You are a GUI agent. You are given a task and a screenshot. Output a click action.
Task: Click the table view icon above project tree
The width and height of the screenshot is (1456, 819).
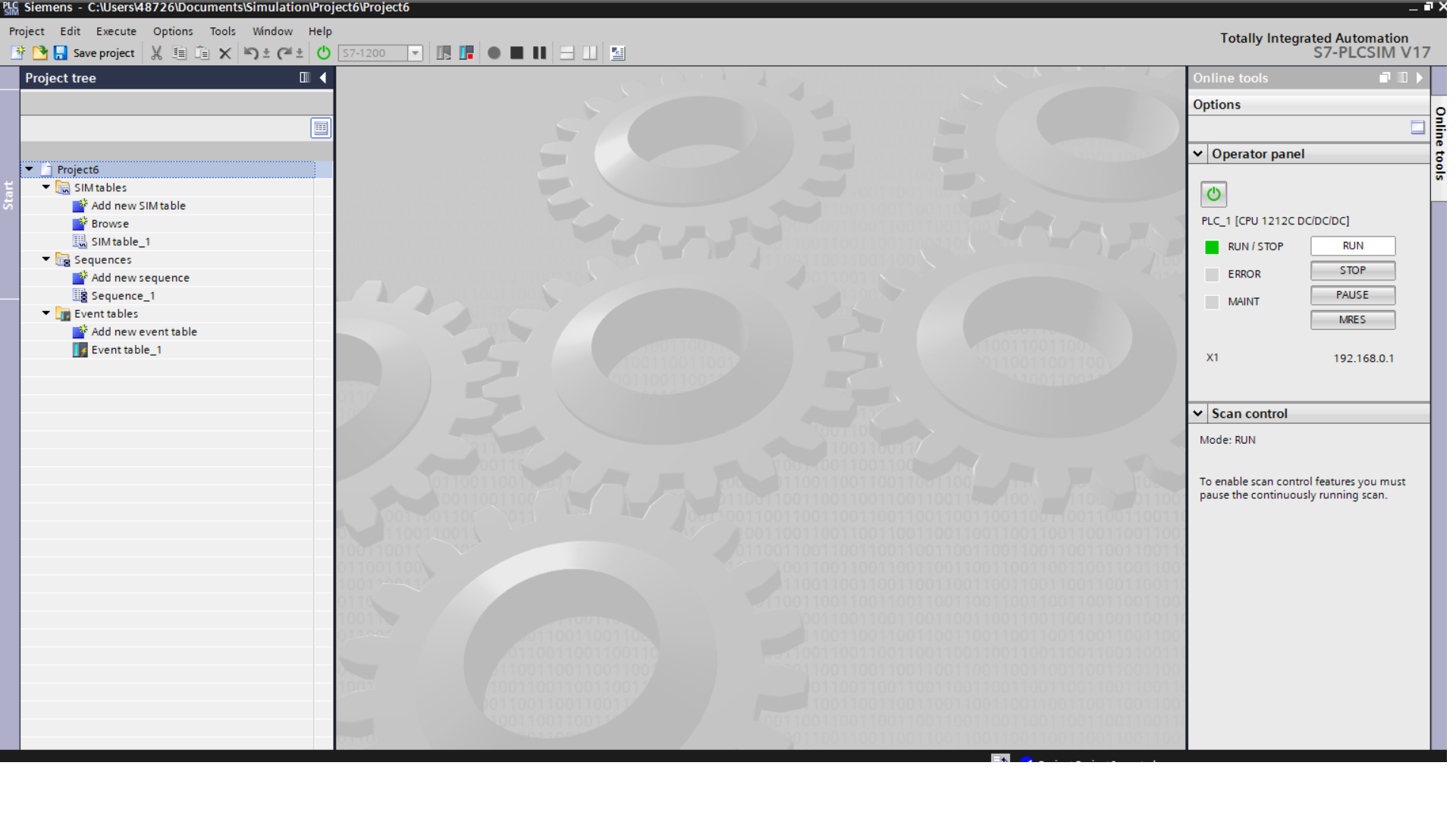pos(321,128)
